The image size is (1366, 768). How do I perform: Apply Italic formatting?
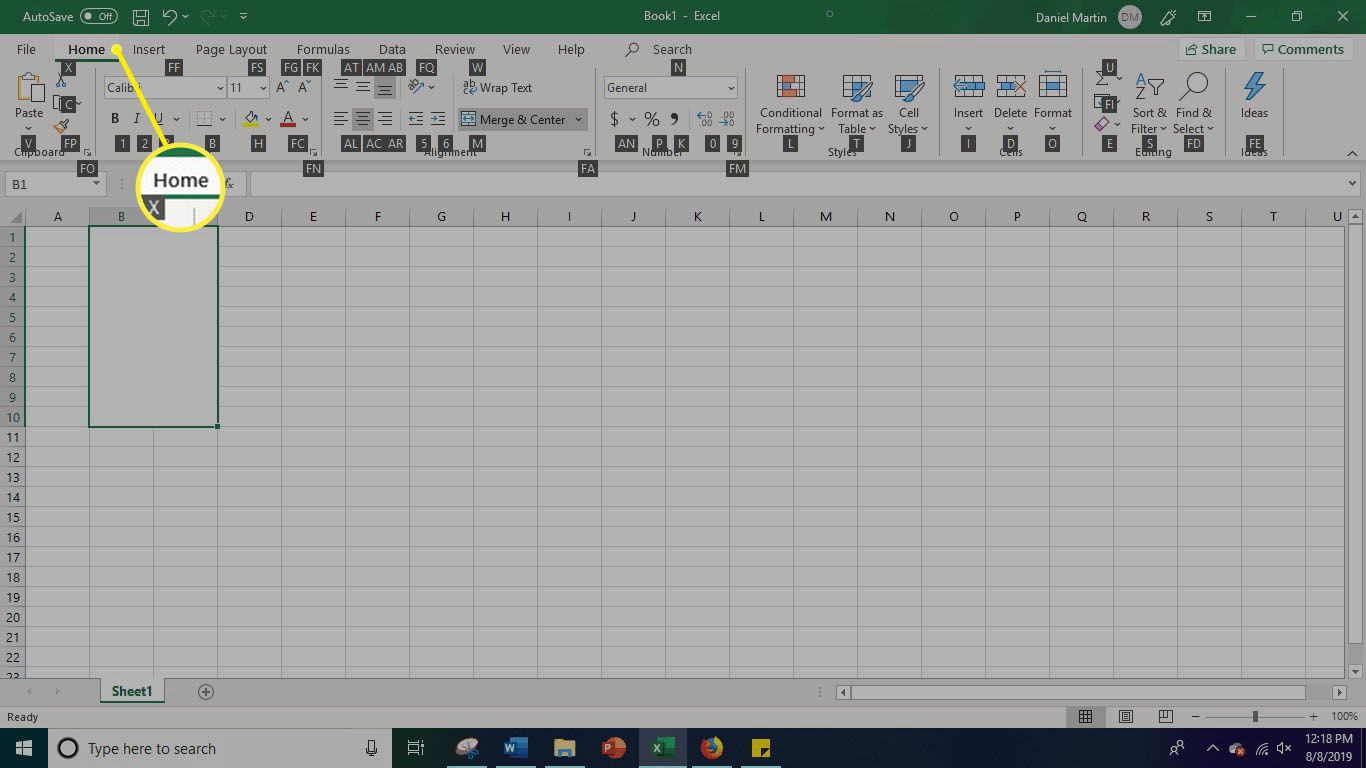pyautogui.click(x=137, y=119)
